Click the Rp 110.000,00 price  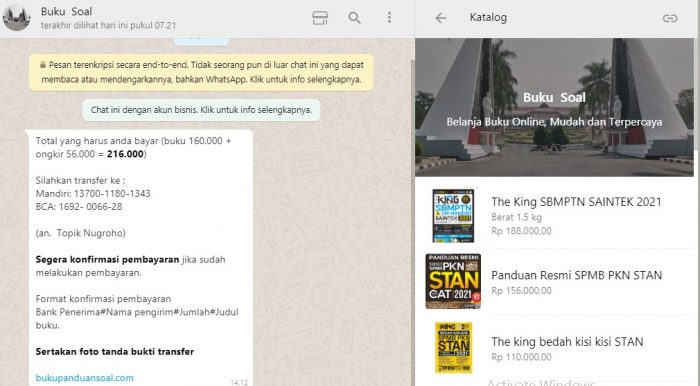[x=521, y=357]
